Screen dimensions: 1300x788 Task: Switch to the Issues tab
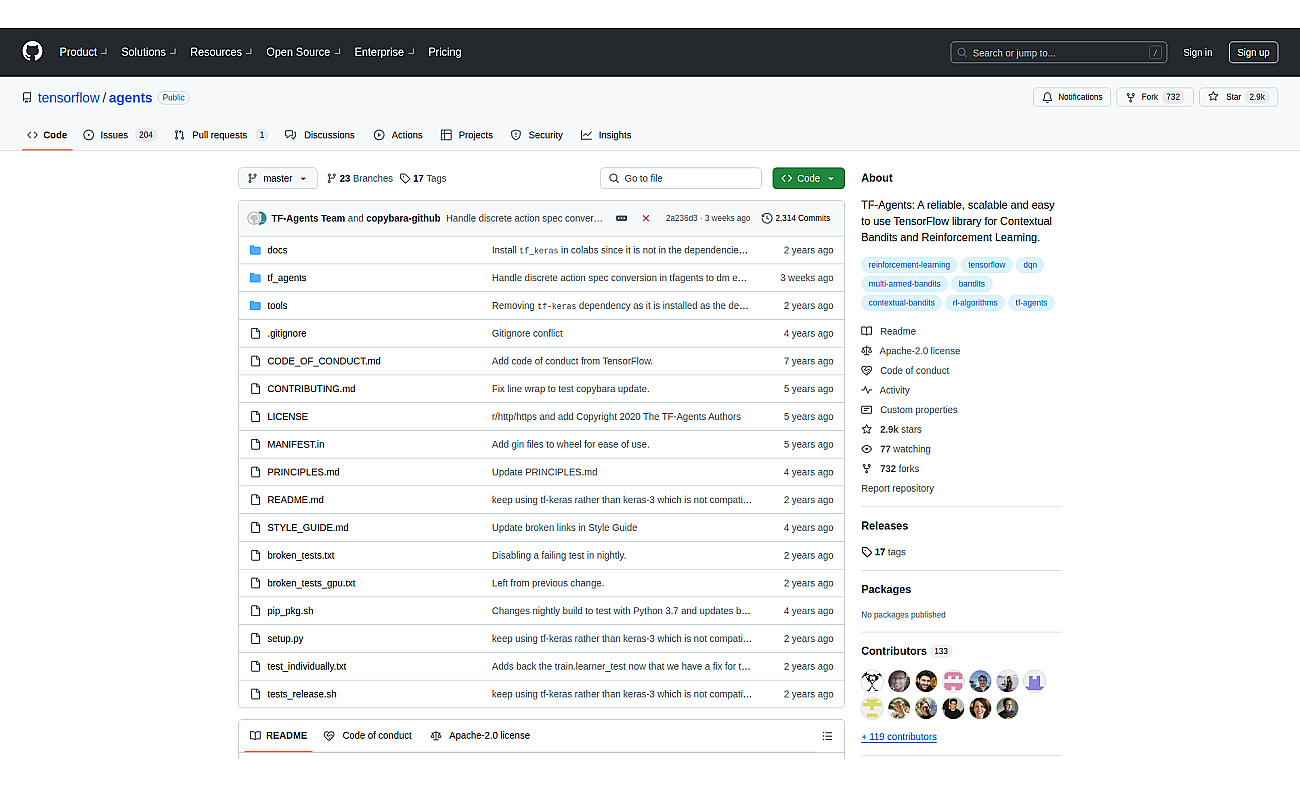click(120, 135)
